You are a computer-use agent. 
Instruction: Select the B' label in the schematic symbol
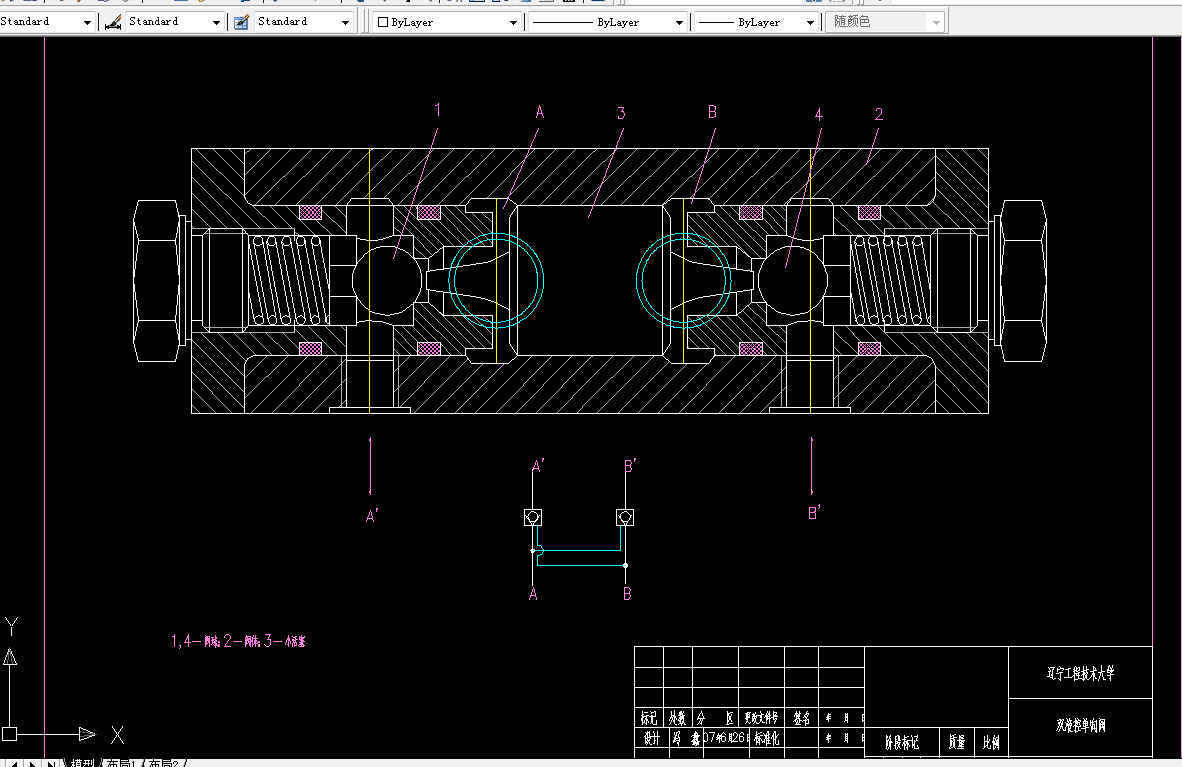(x=630, y=466)
